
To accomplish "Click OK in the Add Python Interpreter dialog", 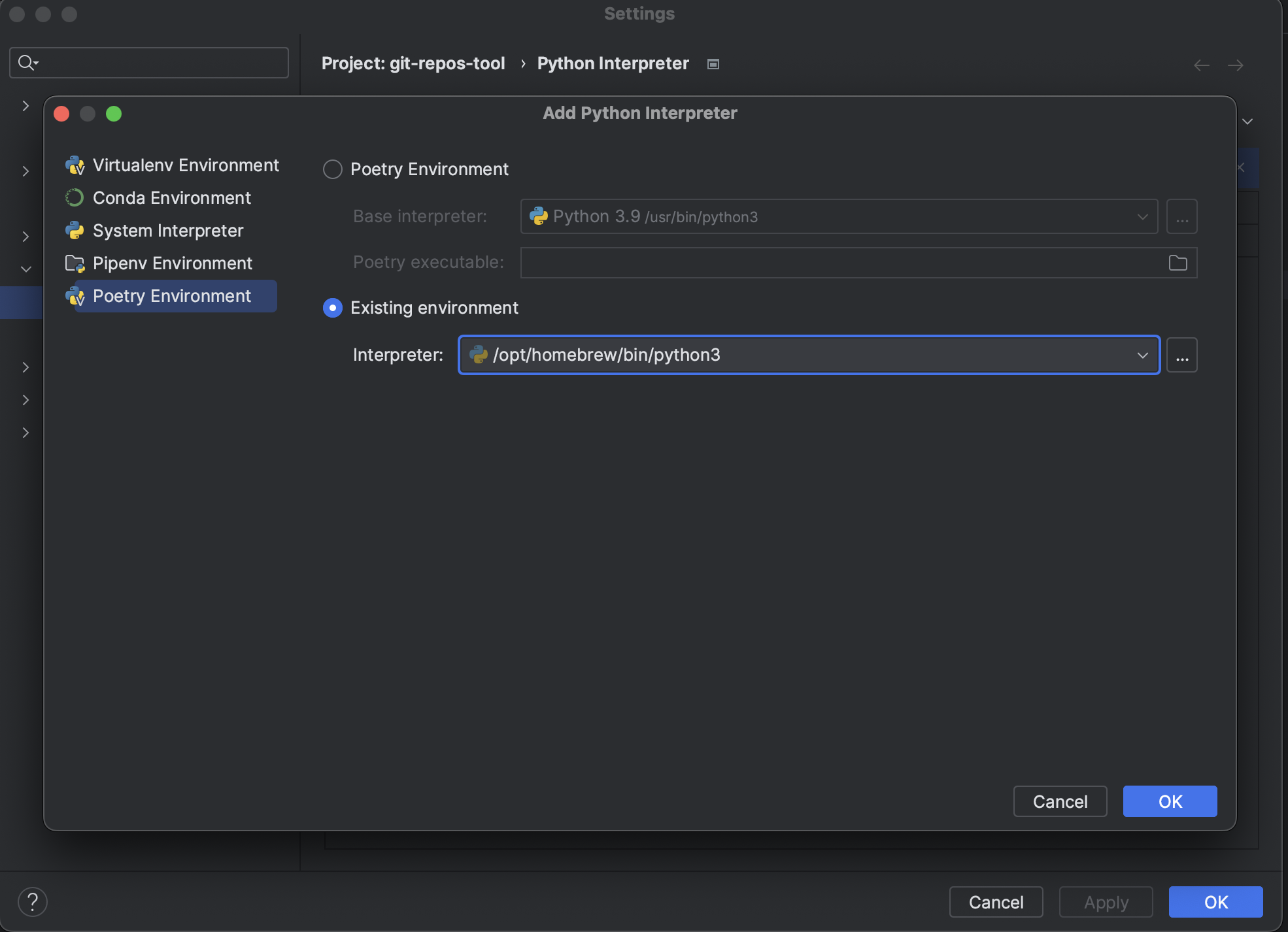I will 1170,801.
